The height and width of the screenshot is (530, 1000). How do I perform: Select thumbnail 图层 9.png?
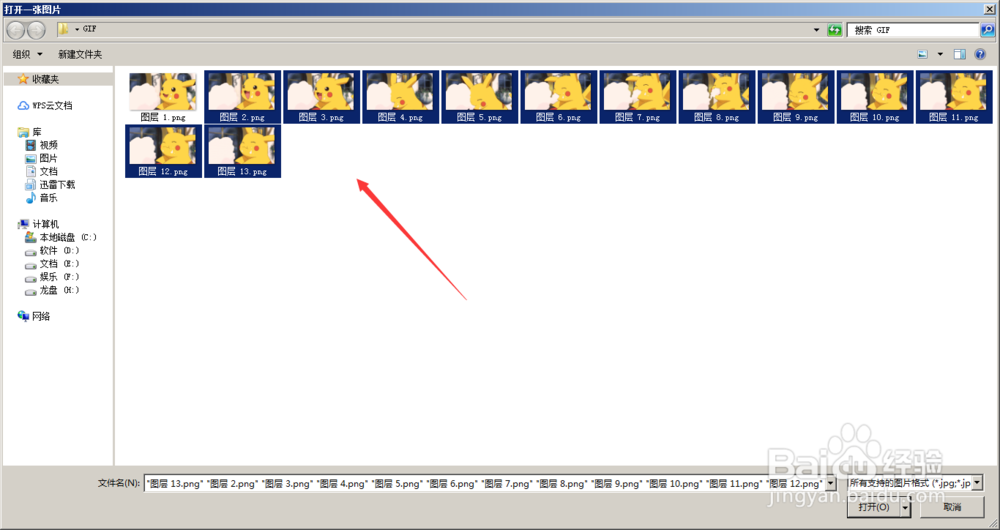coord(796,97)
